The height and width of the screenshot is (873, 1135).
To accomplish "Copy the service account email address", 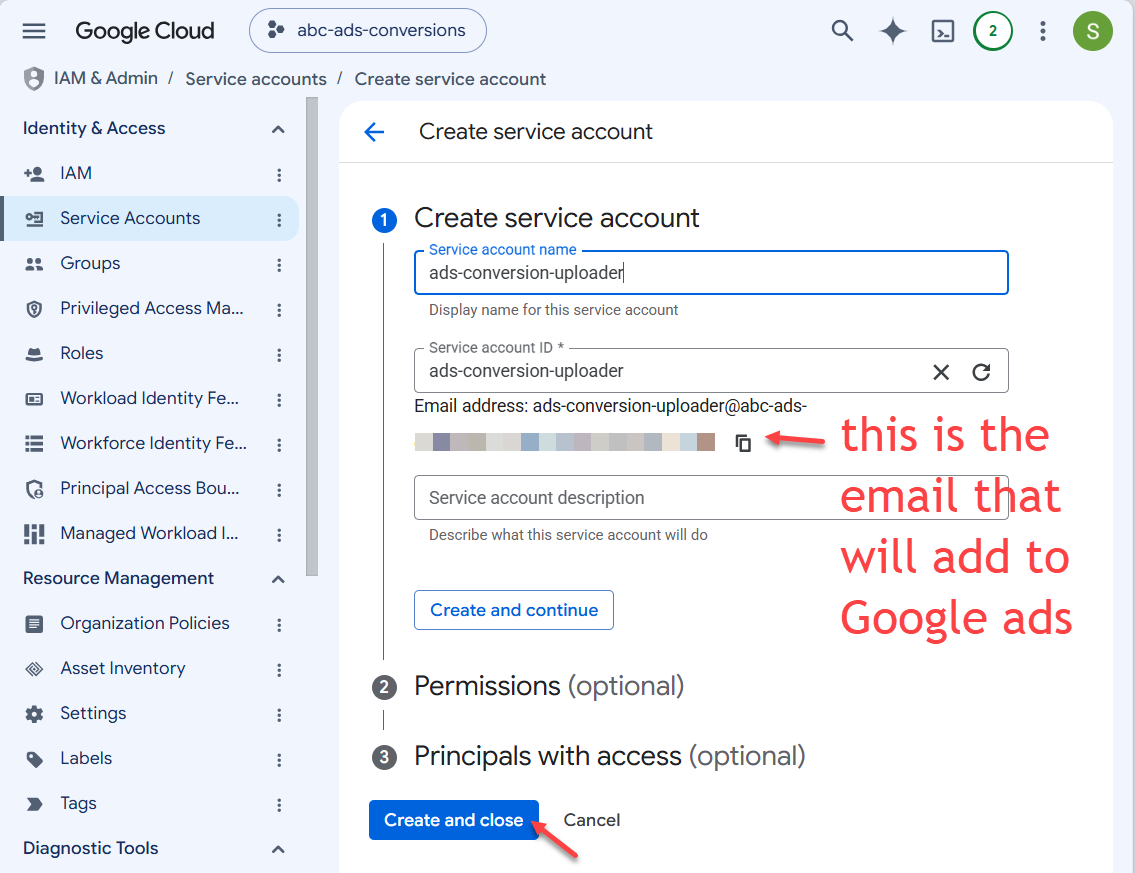I will (743, 442).
